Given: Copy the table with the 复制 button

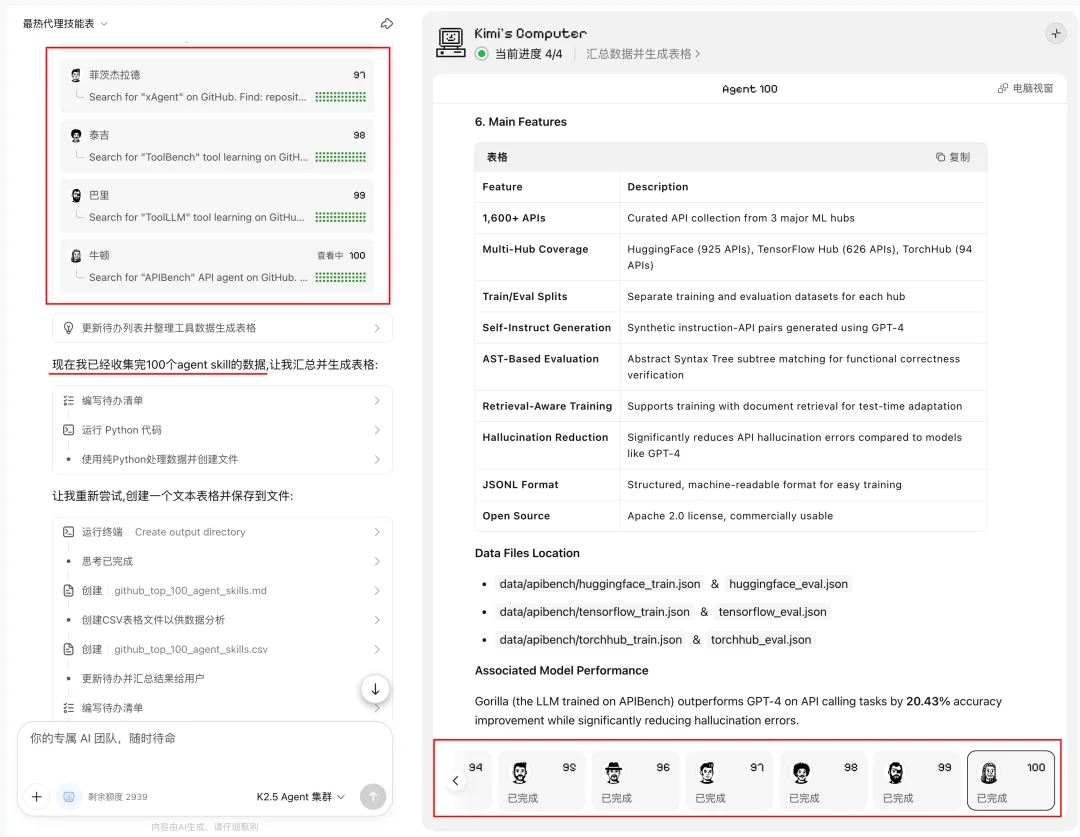Looking at the screenshot, I should click(953, 157).
